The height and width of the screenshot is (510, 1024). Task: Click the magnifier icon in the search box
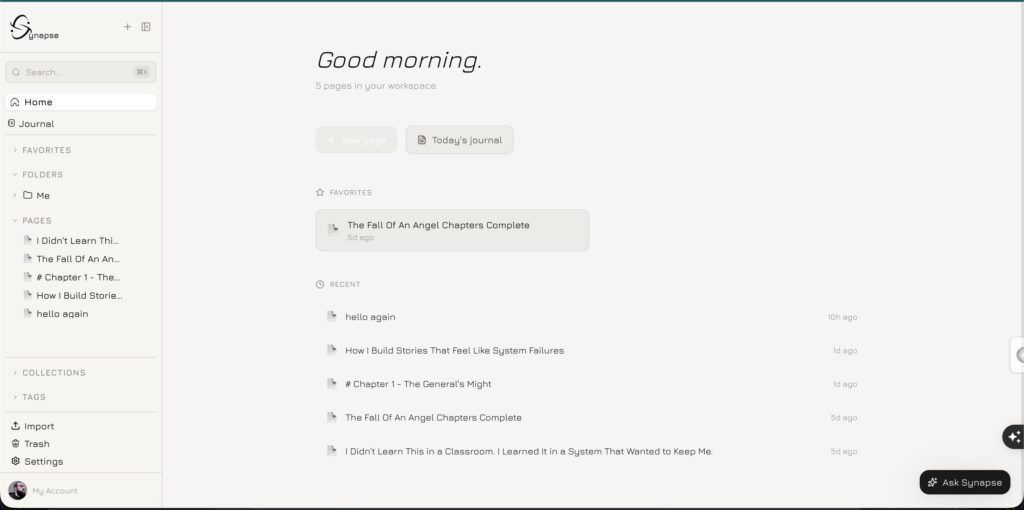[x=16, y=72]
